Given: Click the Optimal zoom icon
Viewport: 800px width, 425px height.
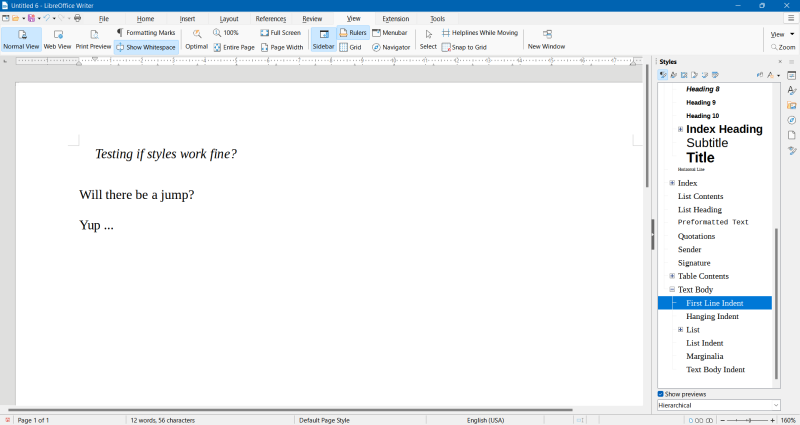Looking at the screenshot, I should [196, 39].
